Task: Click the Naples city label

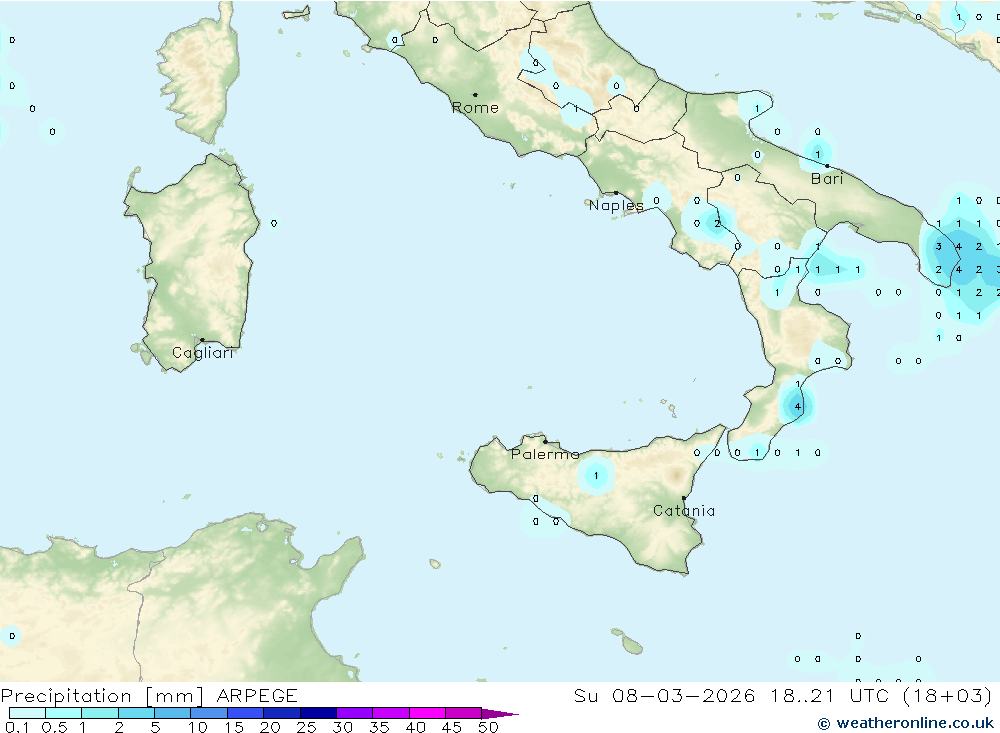Action: pos(616,205)
